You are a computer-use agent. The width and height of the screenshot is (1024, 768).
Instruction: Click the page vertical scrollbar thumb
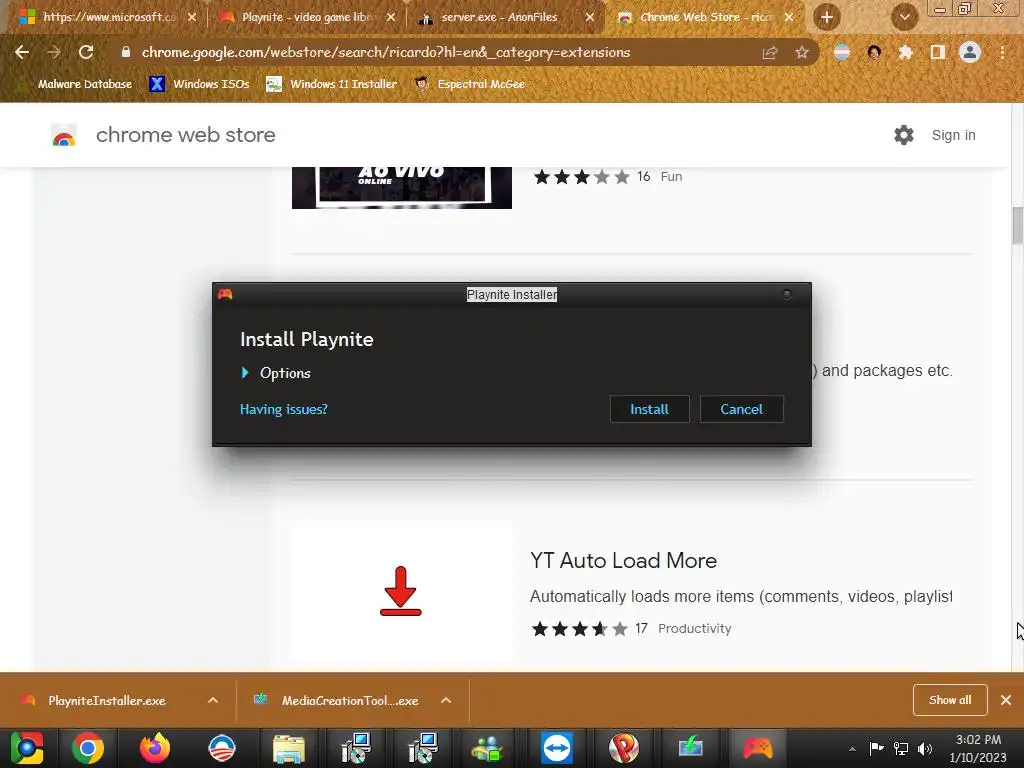(1017, 225)
